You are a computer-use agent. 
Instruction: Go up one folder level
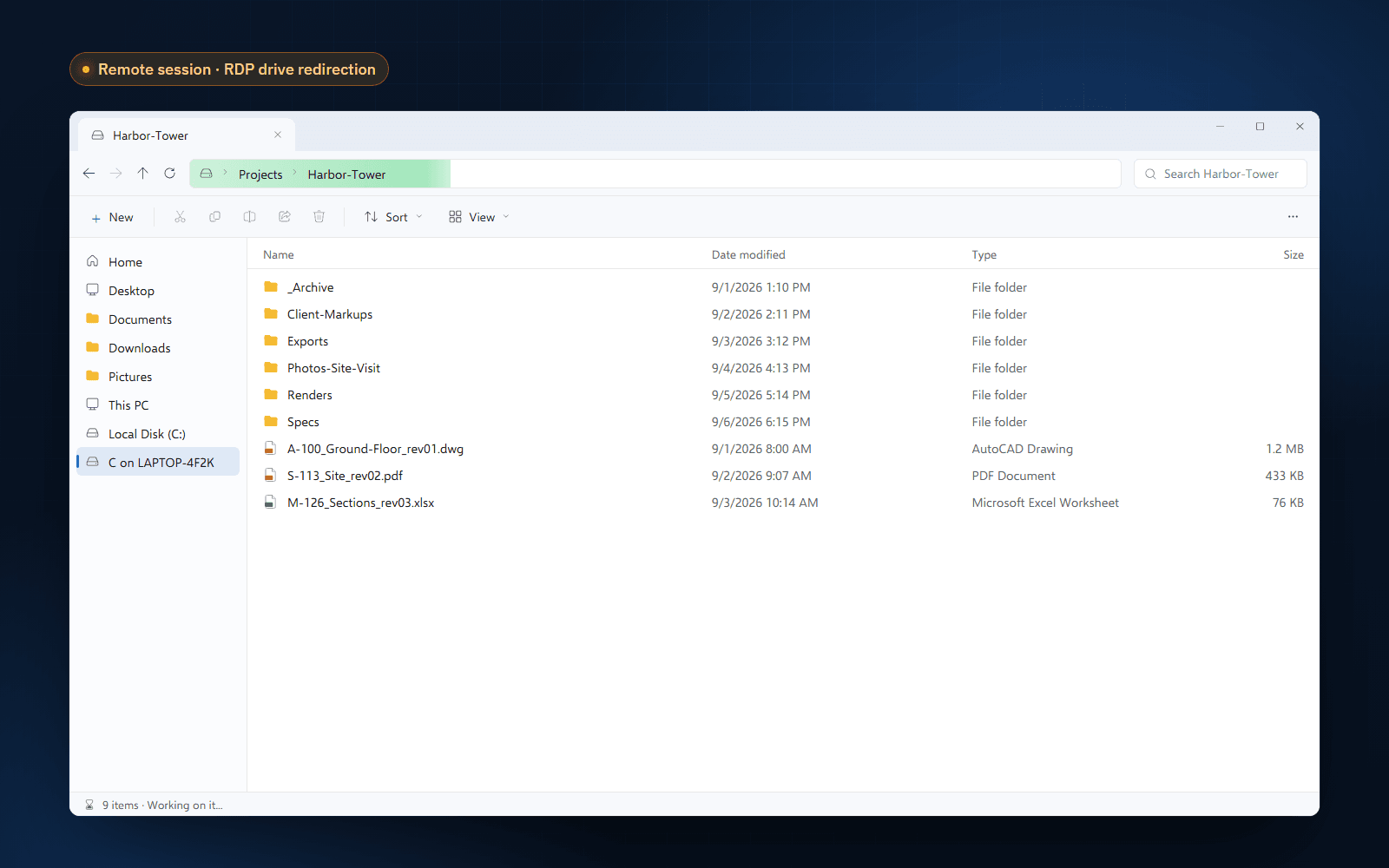pos(143,174)
